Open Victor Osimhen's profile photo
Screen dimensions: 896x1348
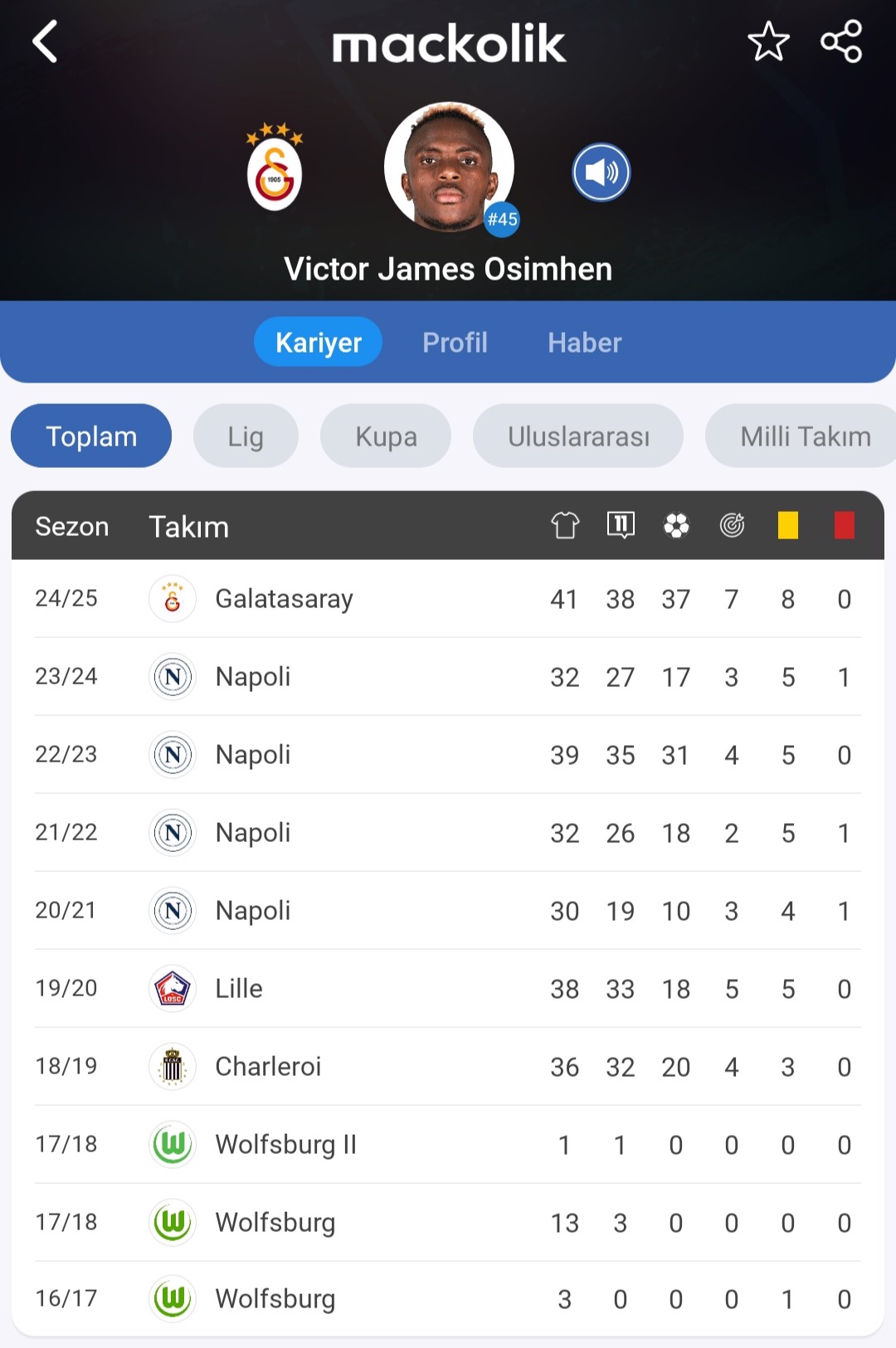point(449,167)
